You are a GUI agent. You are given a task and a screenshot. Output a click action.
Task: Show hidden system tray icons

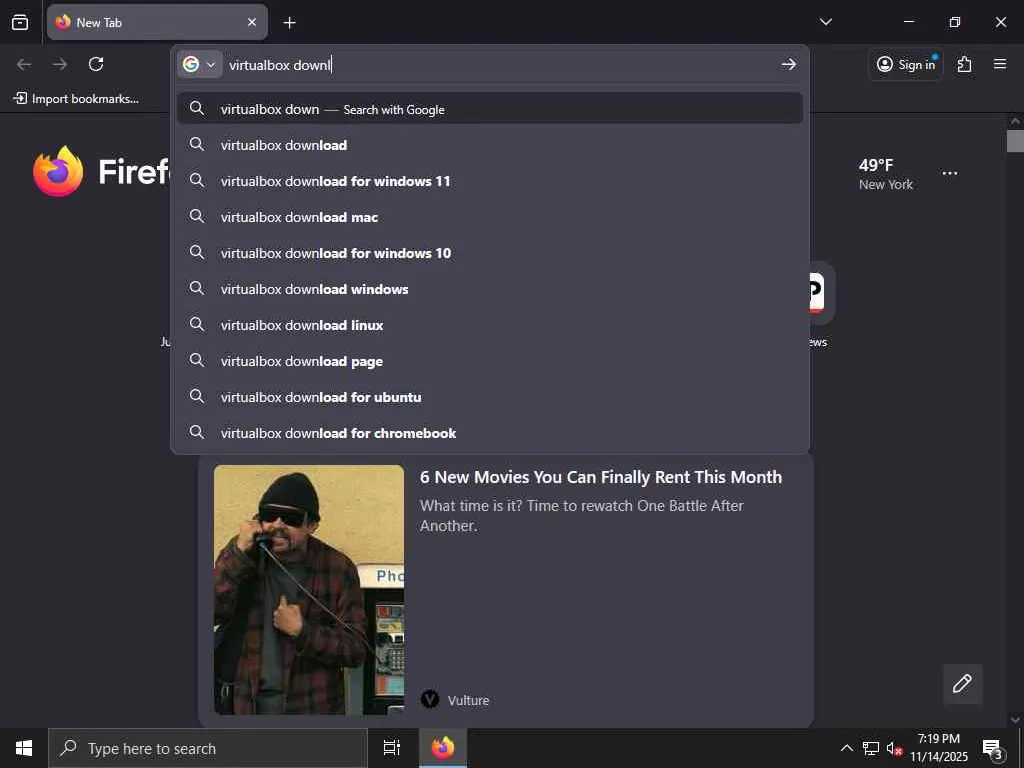pyautogui.click(x=846, y=748)
